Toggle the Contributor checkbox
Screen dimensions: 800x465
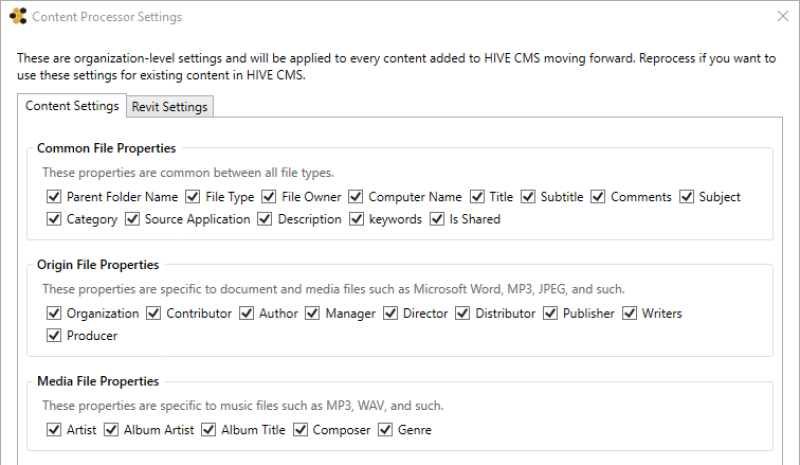point(153,313)
